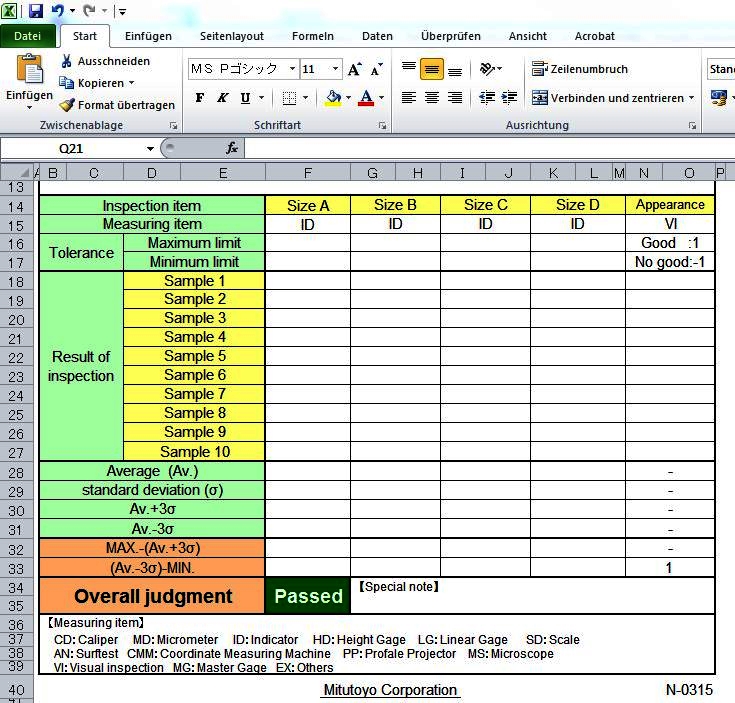Open the underline style dropdown arrow
This screenshot has height=703, width=735.
click(261, 98)
